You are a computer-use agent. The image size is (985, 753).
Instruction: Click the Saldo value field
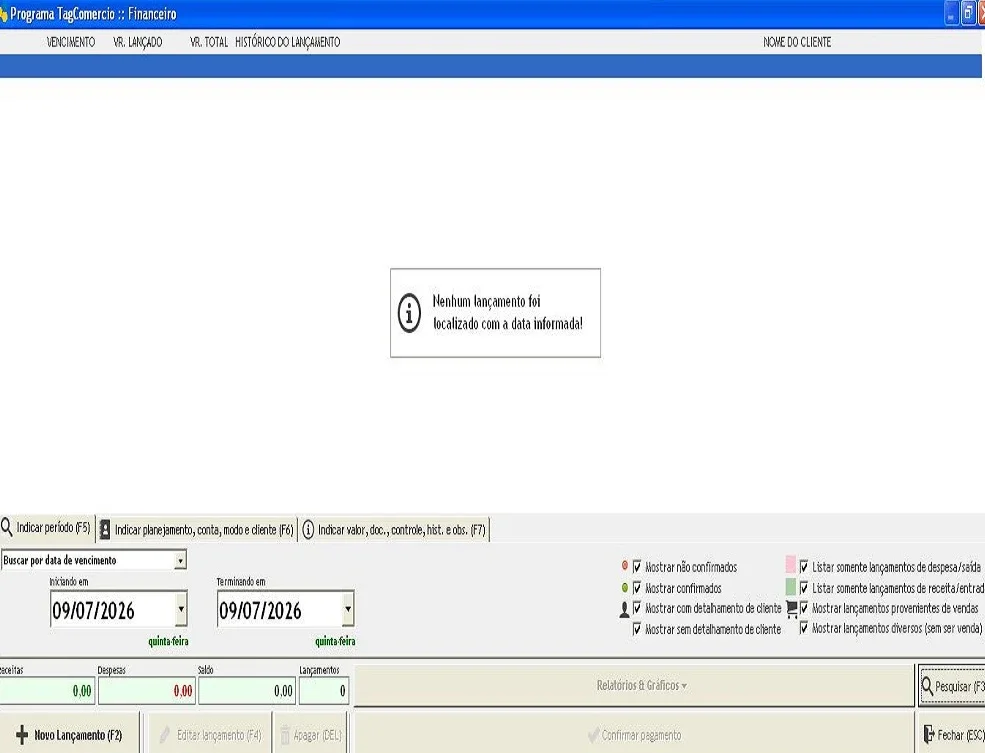(x=247, y=691)
